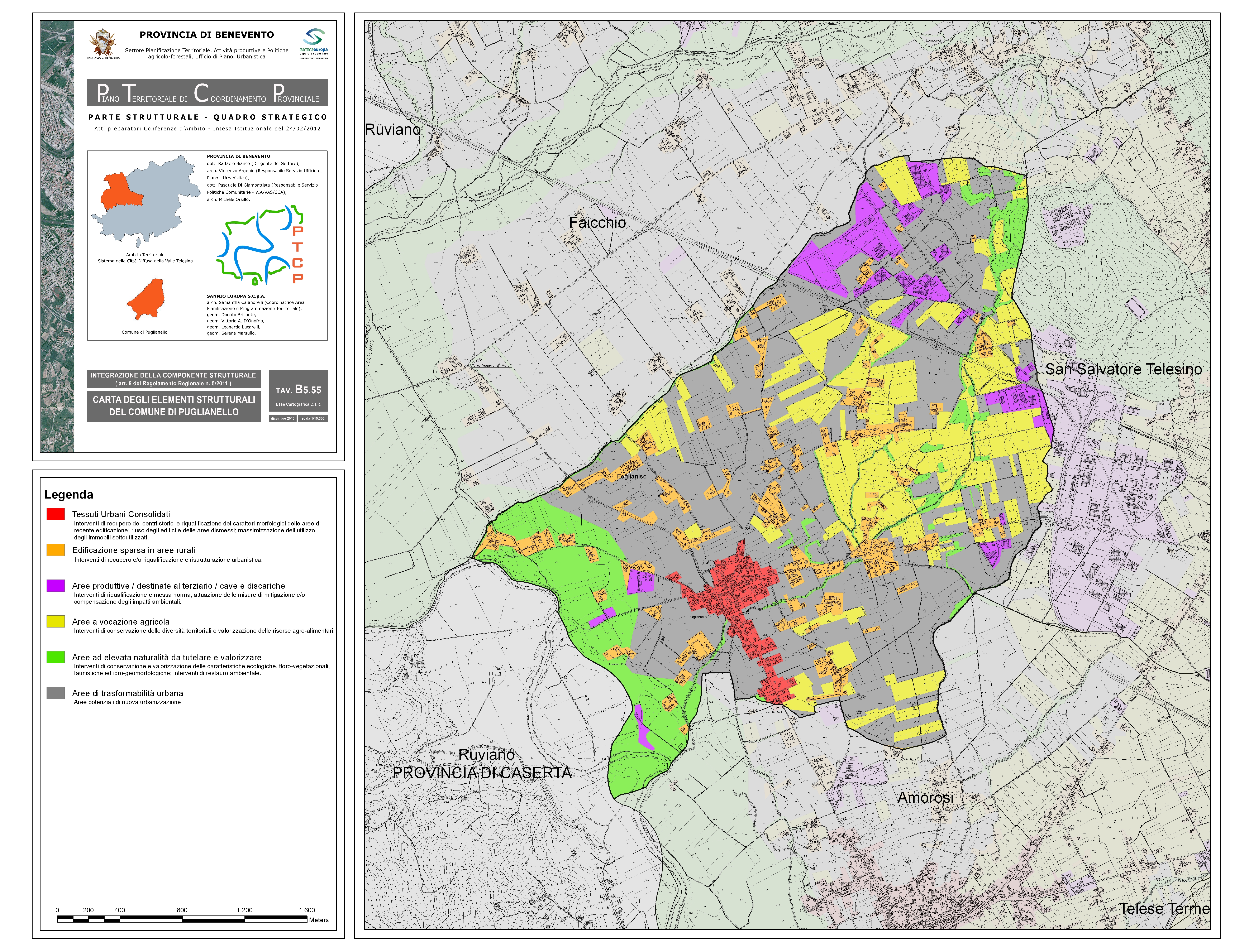
Task: Click the Piano Territoriale di Coordinamento Provinciale banner
Action: point(208,92)
